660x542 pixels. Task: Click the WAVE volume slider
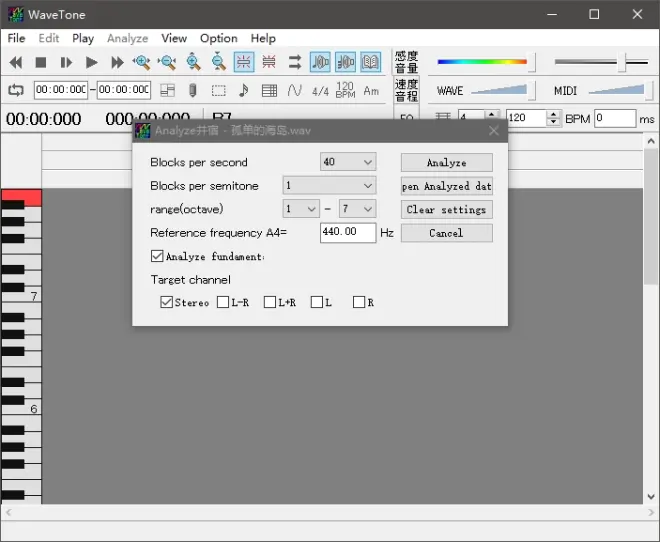point(503,90)
